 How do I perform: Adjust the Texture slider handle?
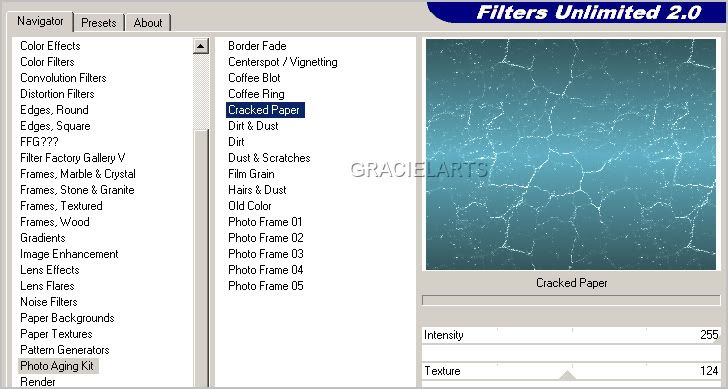[x=567, y=375]
